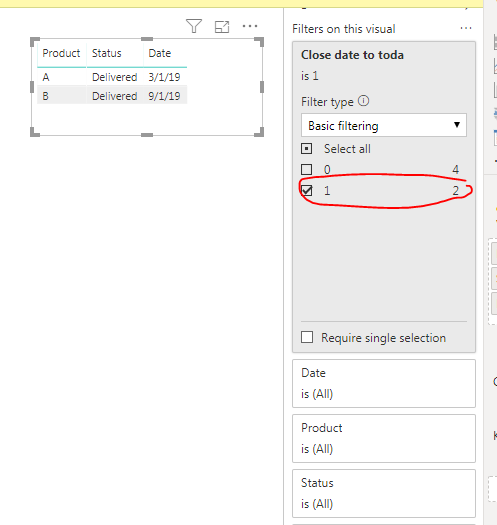The image size is (497, 525).
Task: Expand the Product filter card
Action: 384,439
